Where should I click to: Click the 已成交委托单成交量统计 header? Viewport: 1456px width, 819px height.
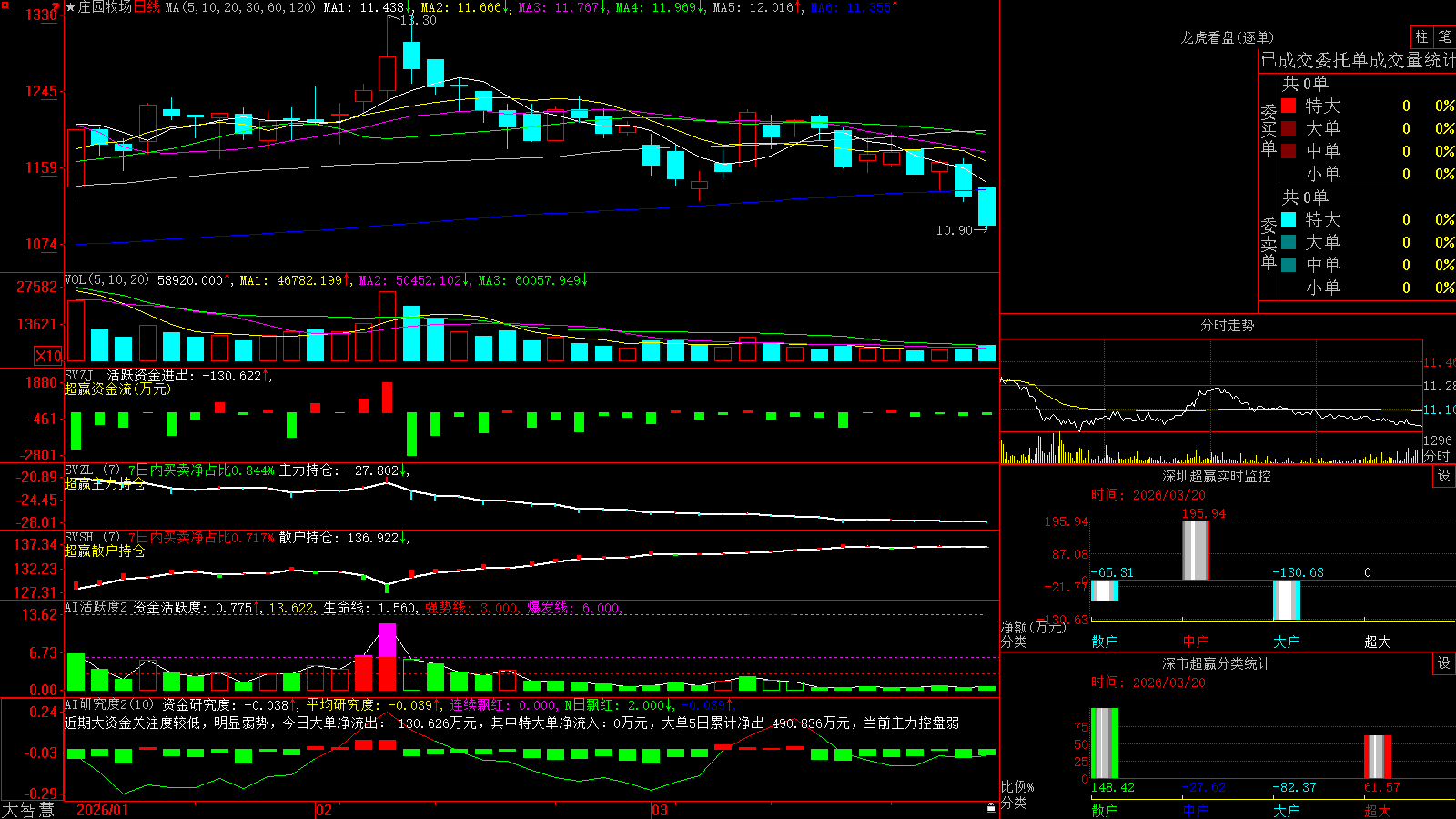pyautogui.click(x=1358, y=60)
